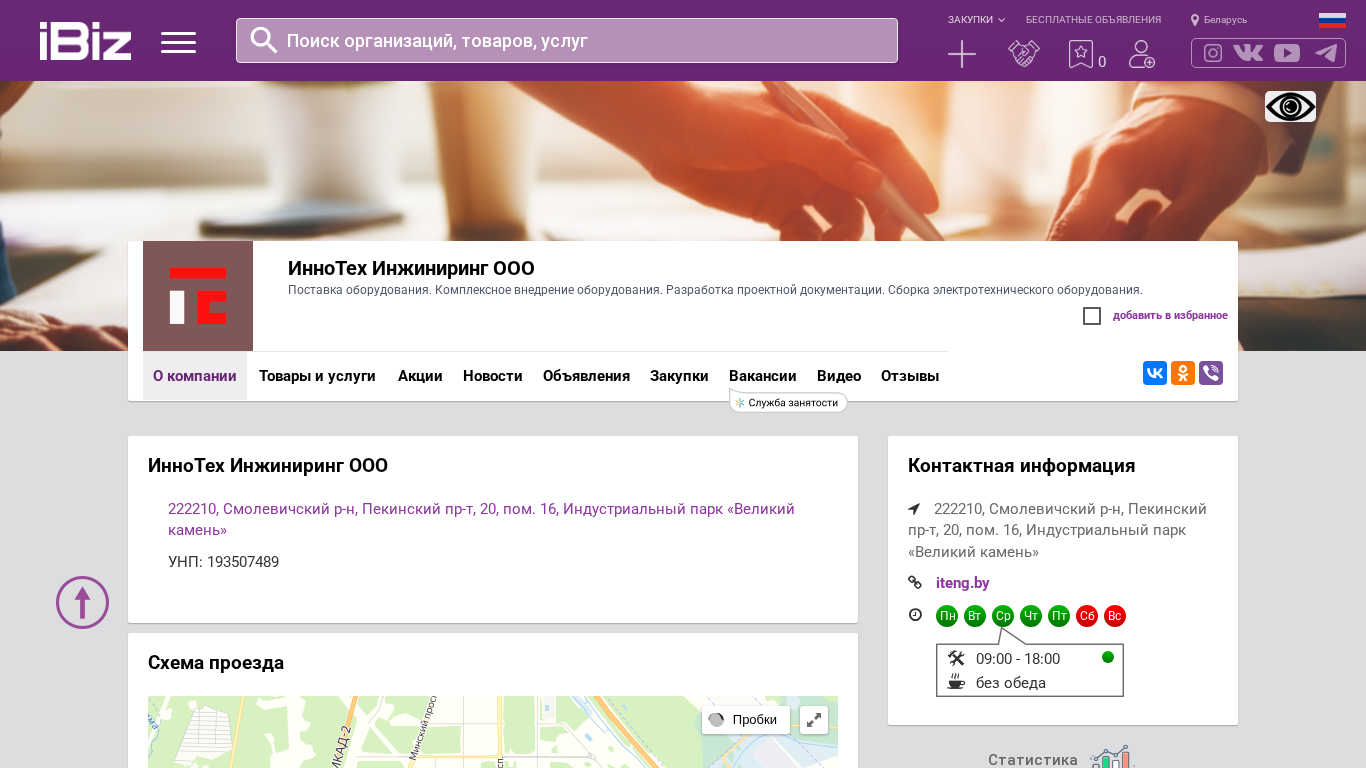1366x768 pixels.
Task: Open the YouTube channel icon
Action: pos(1287,53)
